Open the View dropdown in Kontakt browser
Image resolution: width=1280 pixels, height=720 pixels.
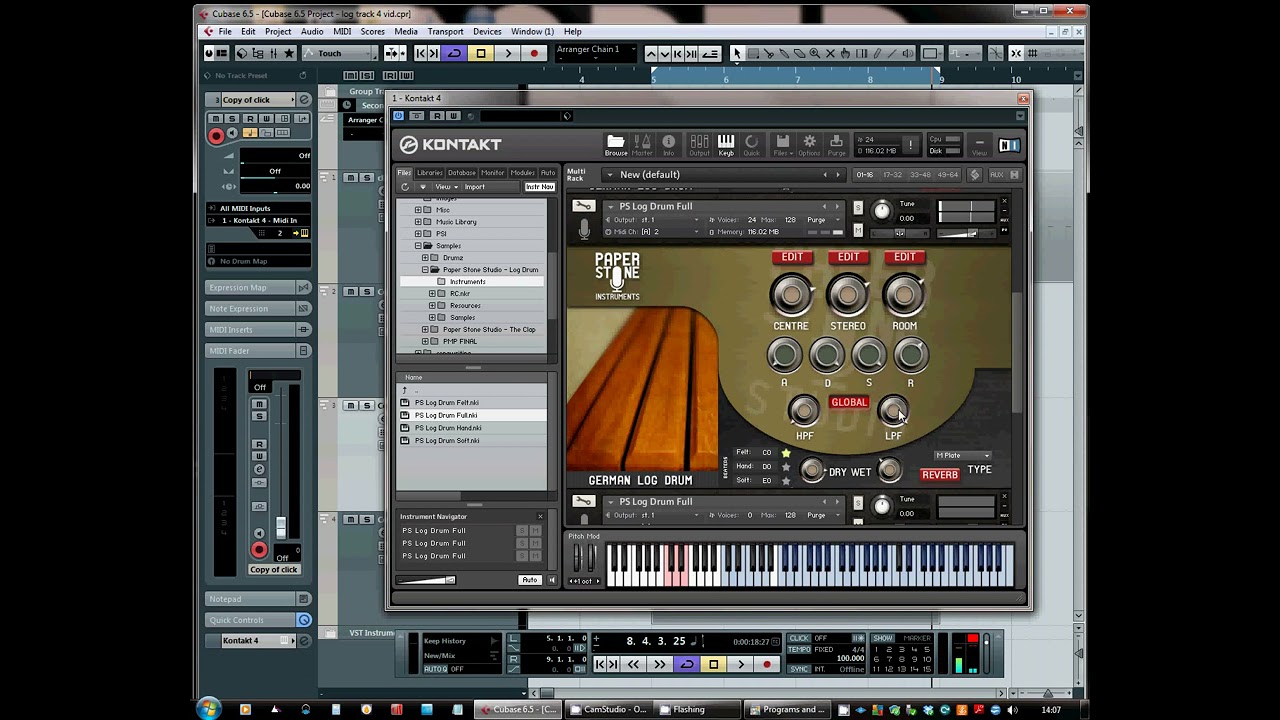446,187
